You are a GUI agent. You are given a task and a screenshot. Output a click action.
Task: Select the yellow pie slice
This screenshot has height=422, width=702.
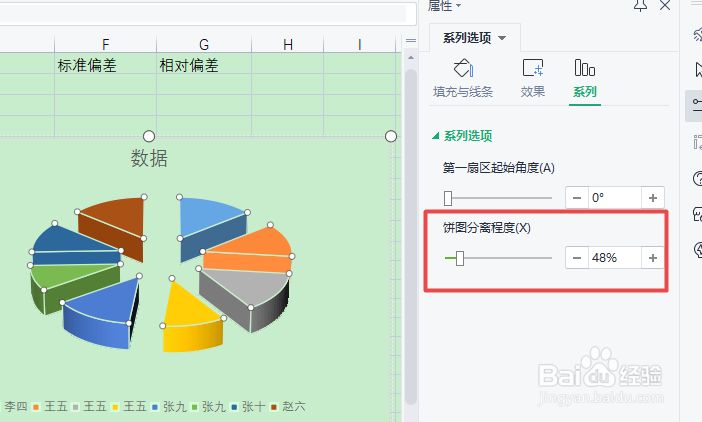point(188,313)
